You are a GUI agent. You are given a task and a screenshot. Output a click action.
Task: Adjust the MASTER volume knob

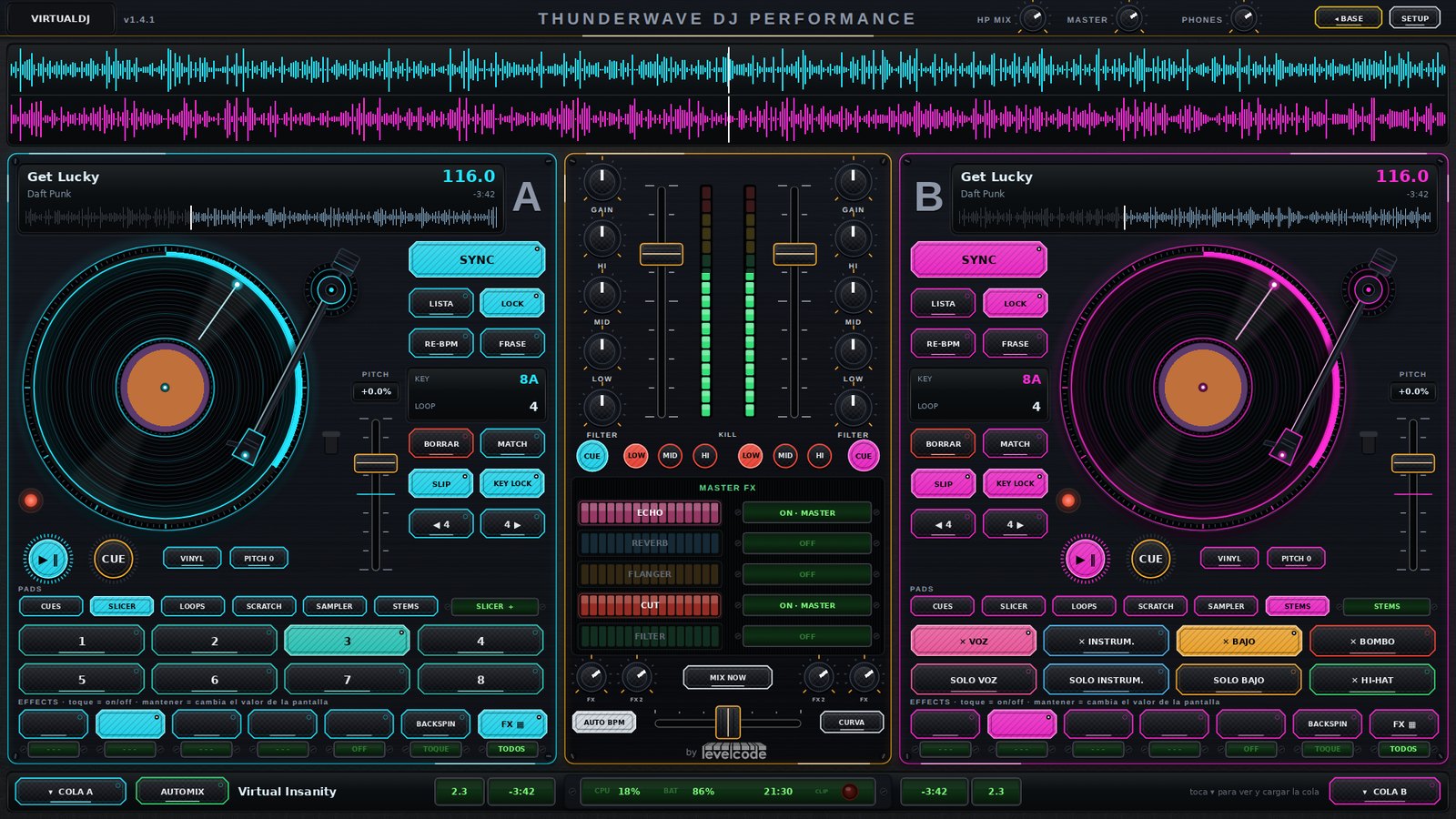[x=1129, y=17]
